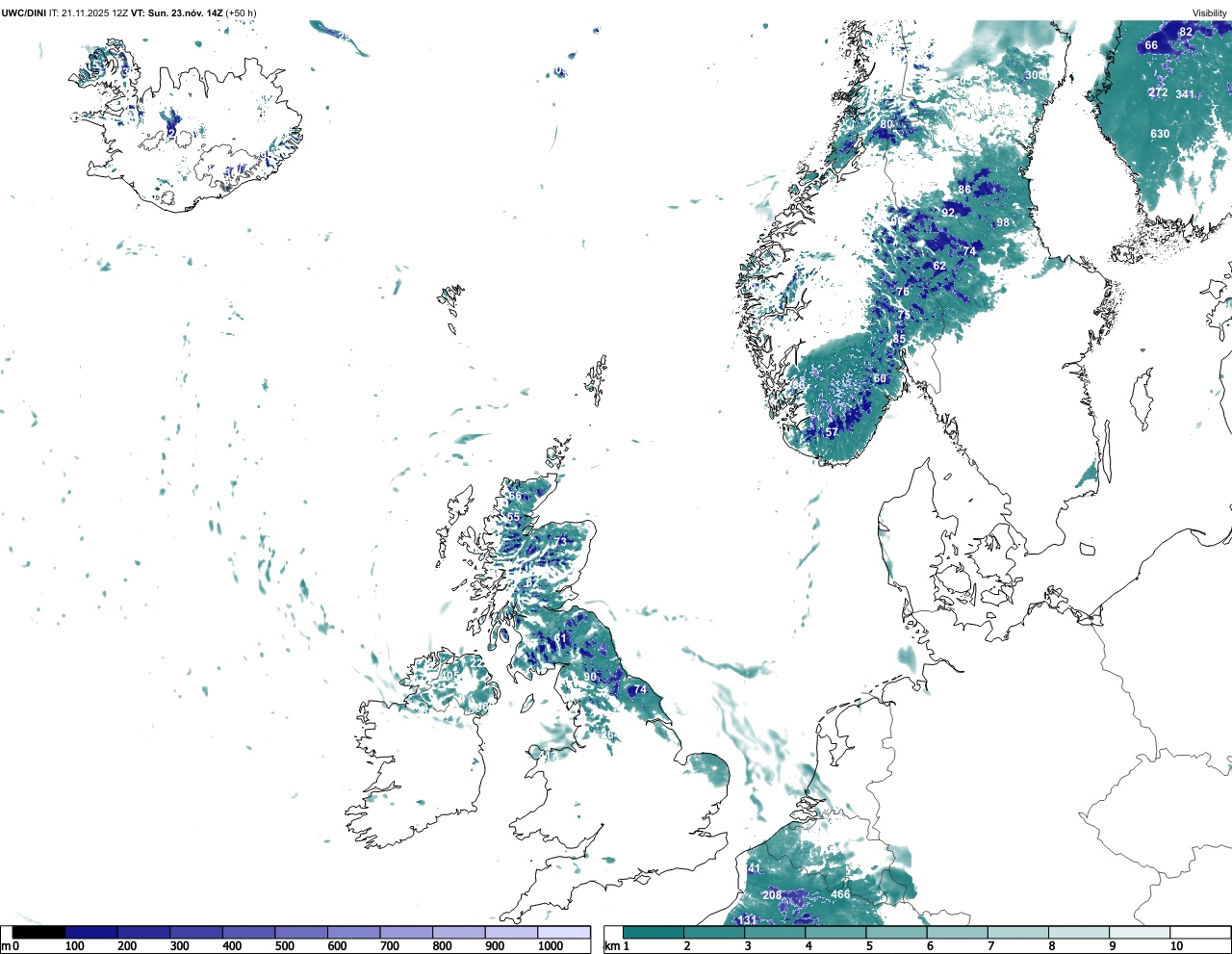Pick the 200 m color swatch
This screenshot has height=954, width=1232.
coord(144,932)
